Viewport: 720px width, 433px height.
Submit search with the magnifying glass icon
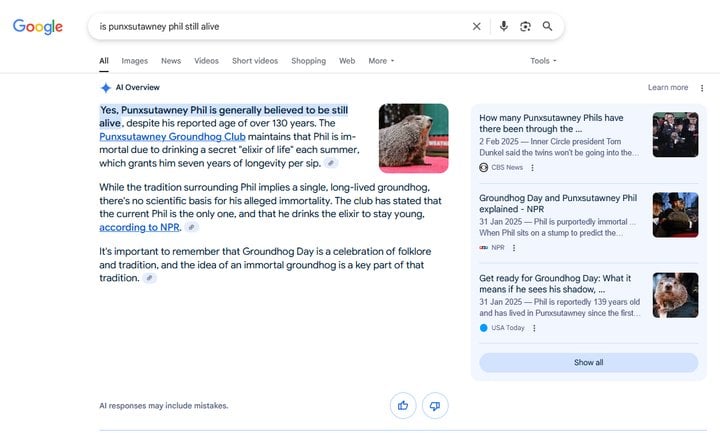coord(547,26)
